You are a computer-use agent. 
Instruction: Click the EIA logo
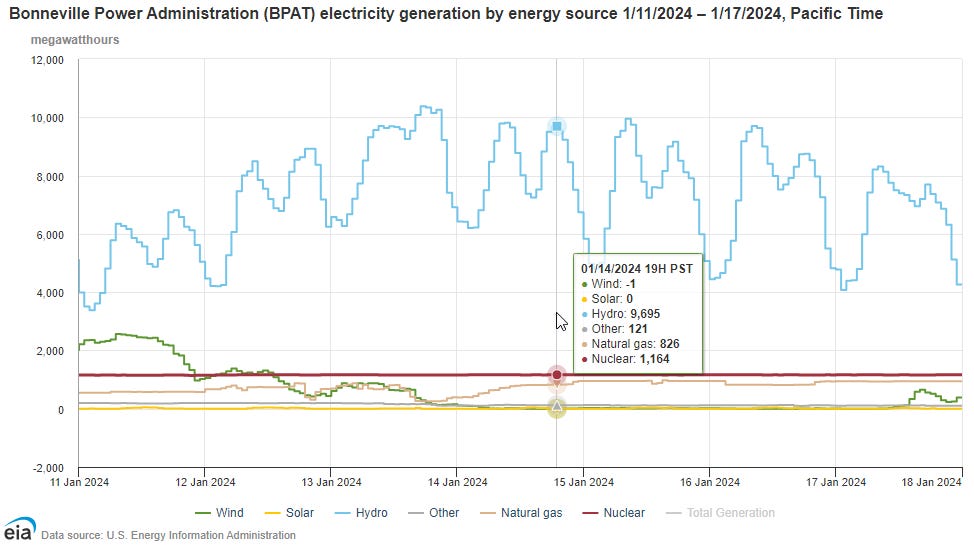tap(19, 530)
